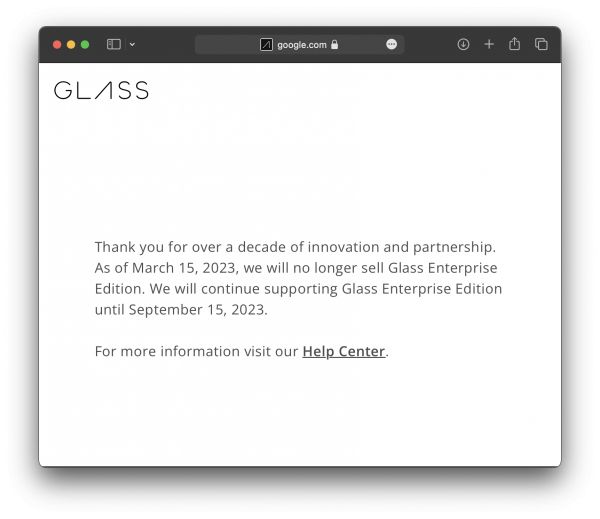Enter full screen with green button
The height and width of the screenshot is (519, 600).
[x=85, y=44]
